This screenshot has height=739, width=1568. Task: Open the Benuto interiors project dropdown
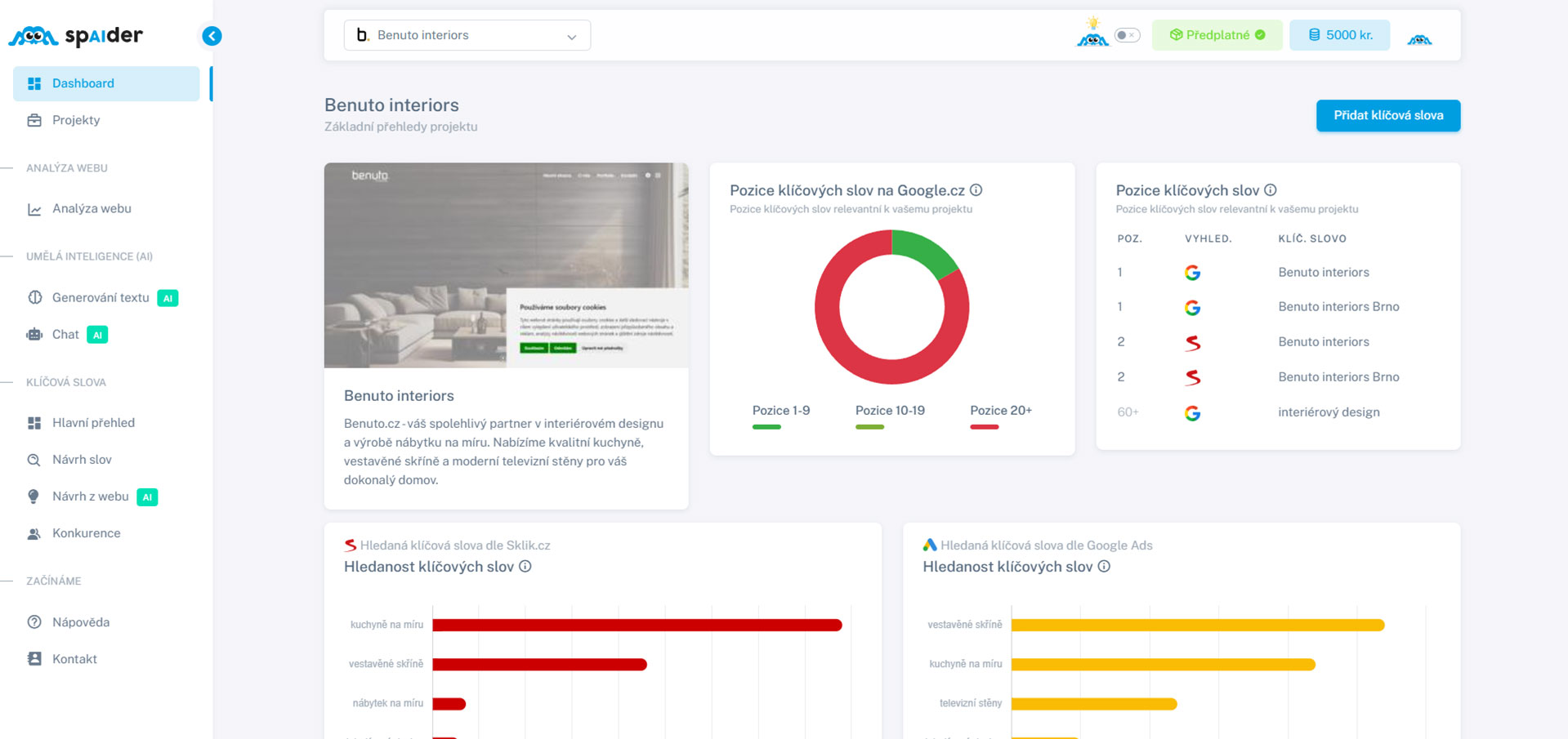click(467, 35)
